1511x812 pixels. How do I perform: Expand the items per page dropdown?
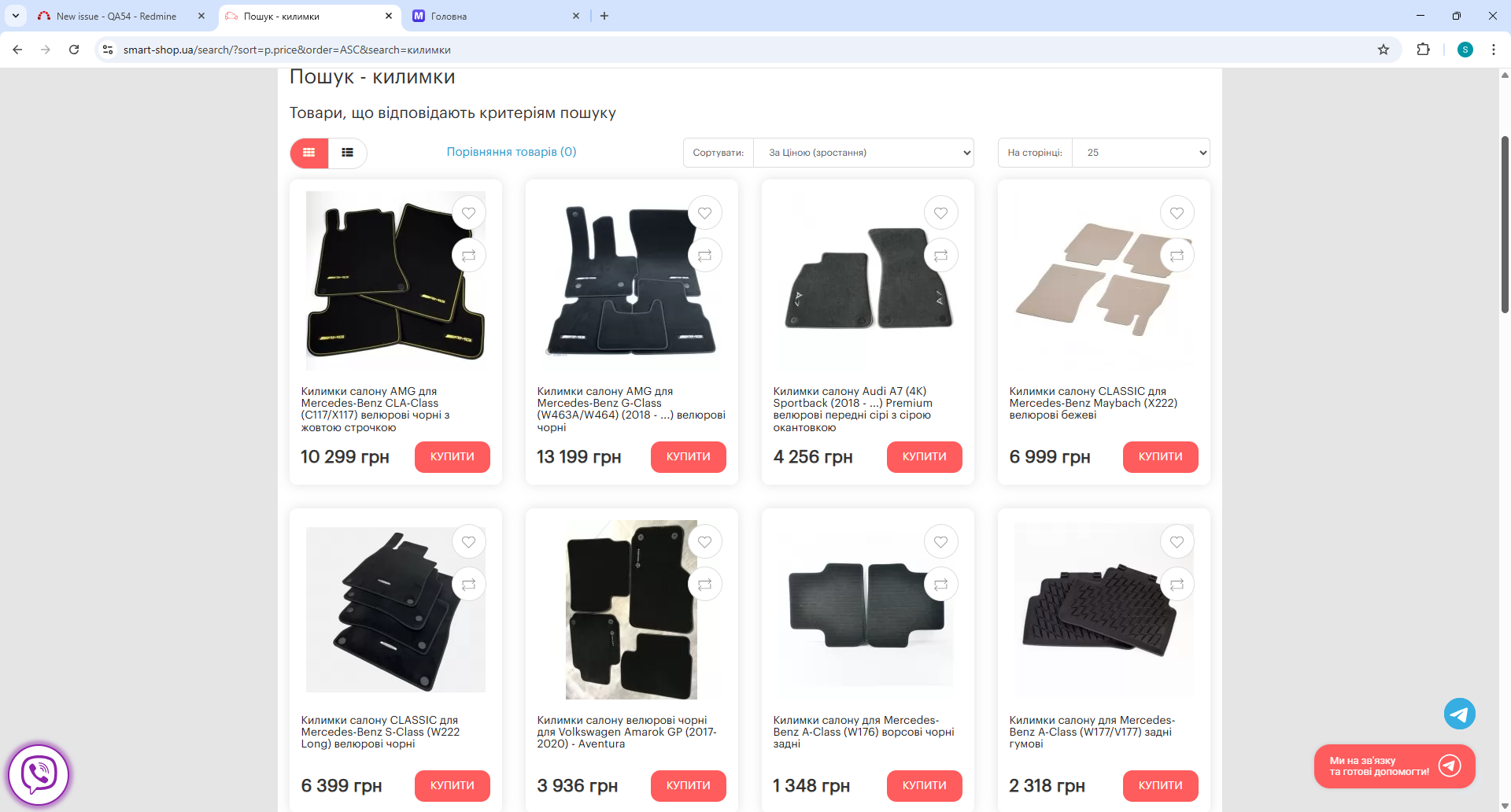click(1140, 153)
